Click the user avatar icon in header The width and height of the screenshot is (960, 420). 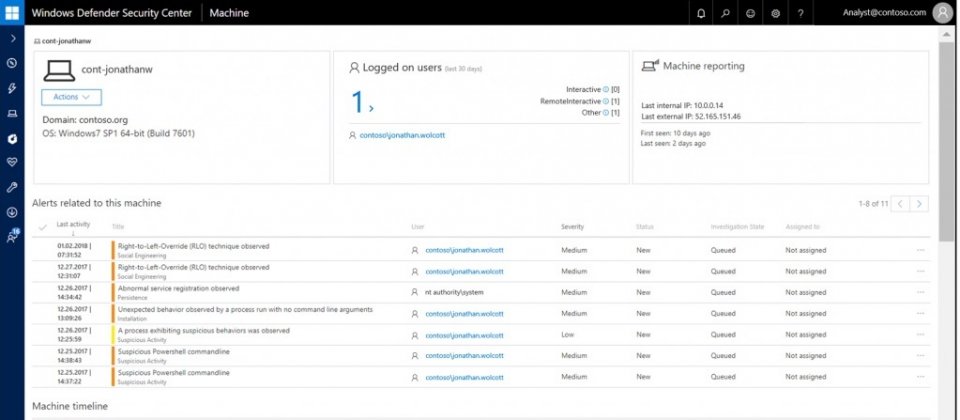942,13
